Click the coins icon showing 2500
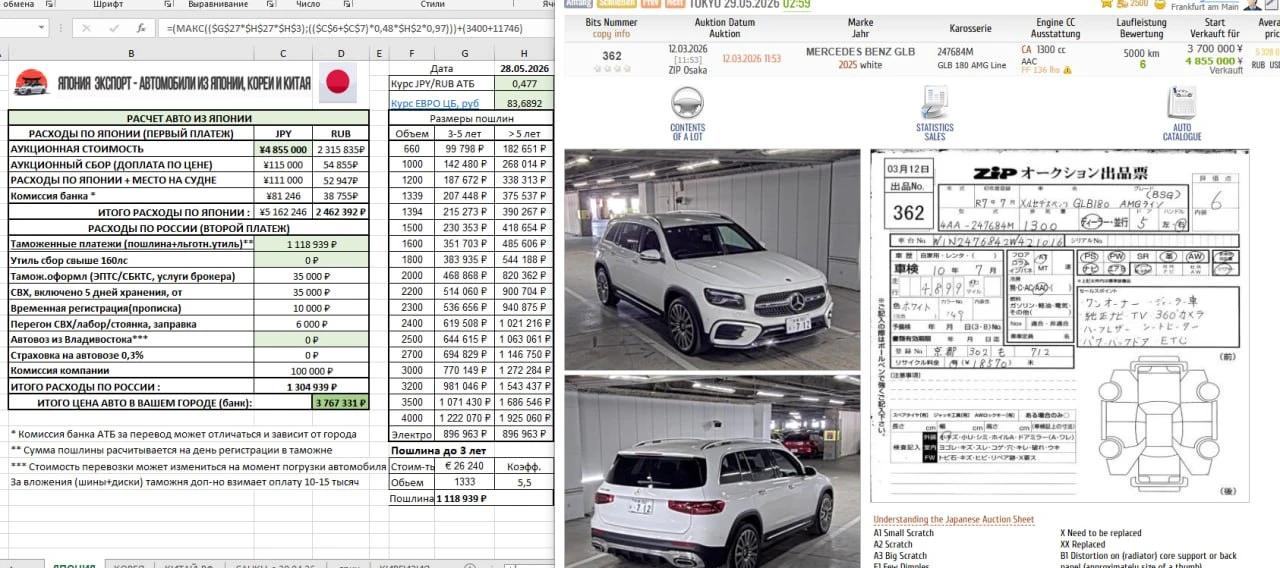 [1121, 4]
